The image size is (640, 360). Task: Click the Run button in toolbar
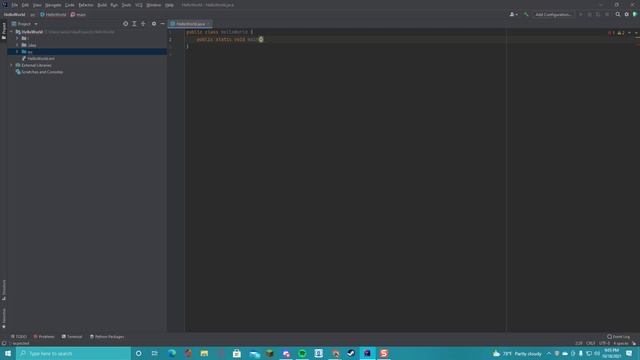click(x=580, y=14)
